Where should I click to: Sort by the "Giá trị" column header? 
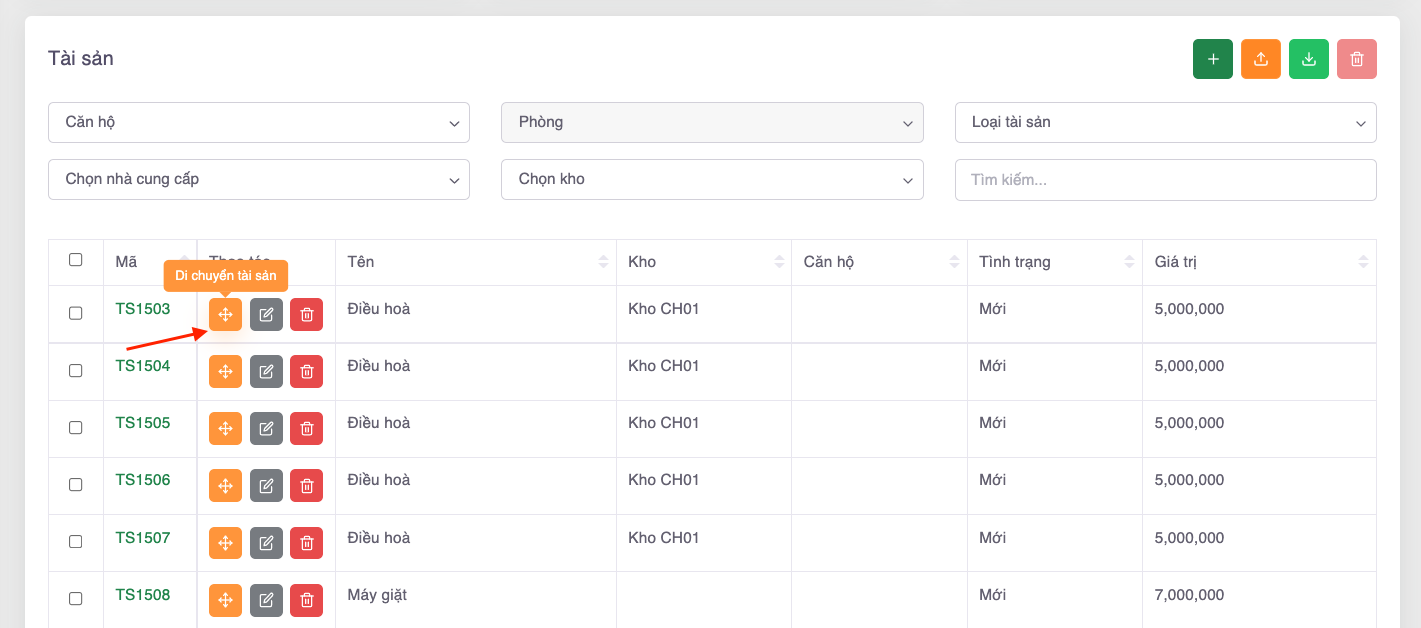point(1258,262)
